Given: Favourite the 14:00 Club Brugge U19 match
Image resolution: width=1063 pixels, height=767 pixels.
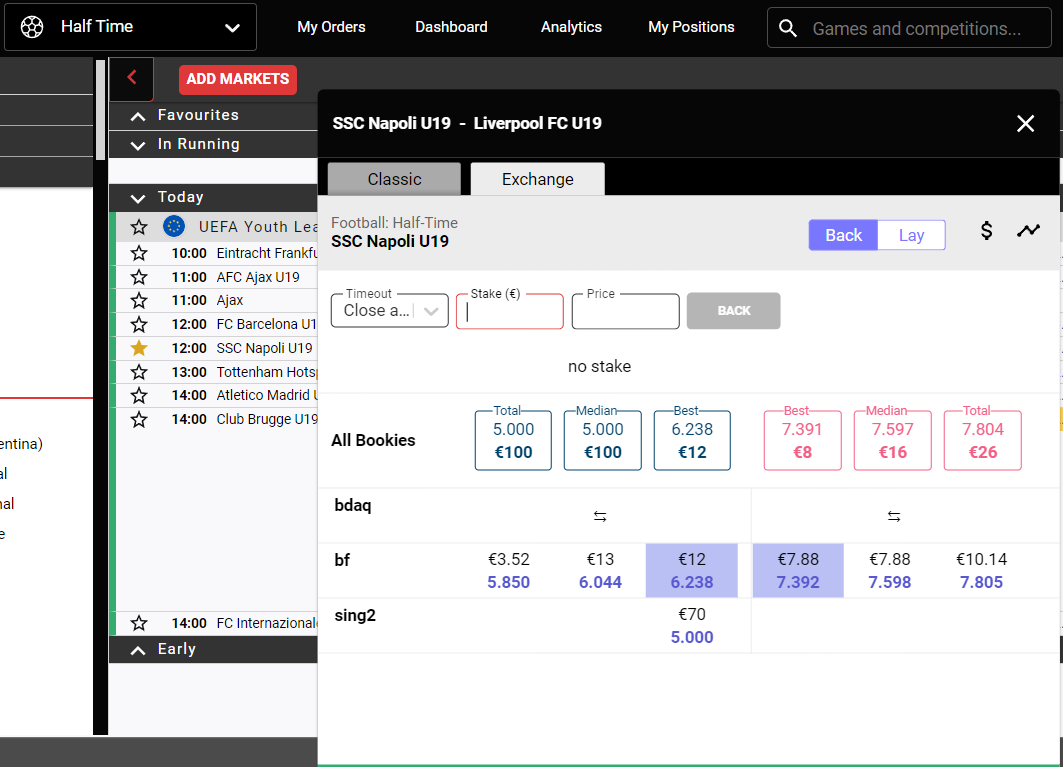Looking at the screenshot, I should [x=139, y=419].
